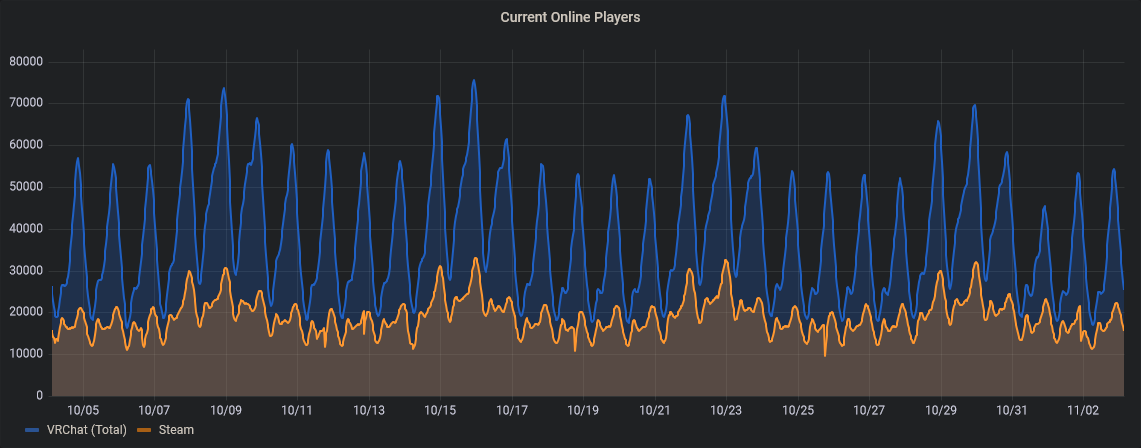
Task: Click the orange Steam legend color swatch
Action: [x=146, y=431]
